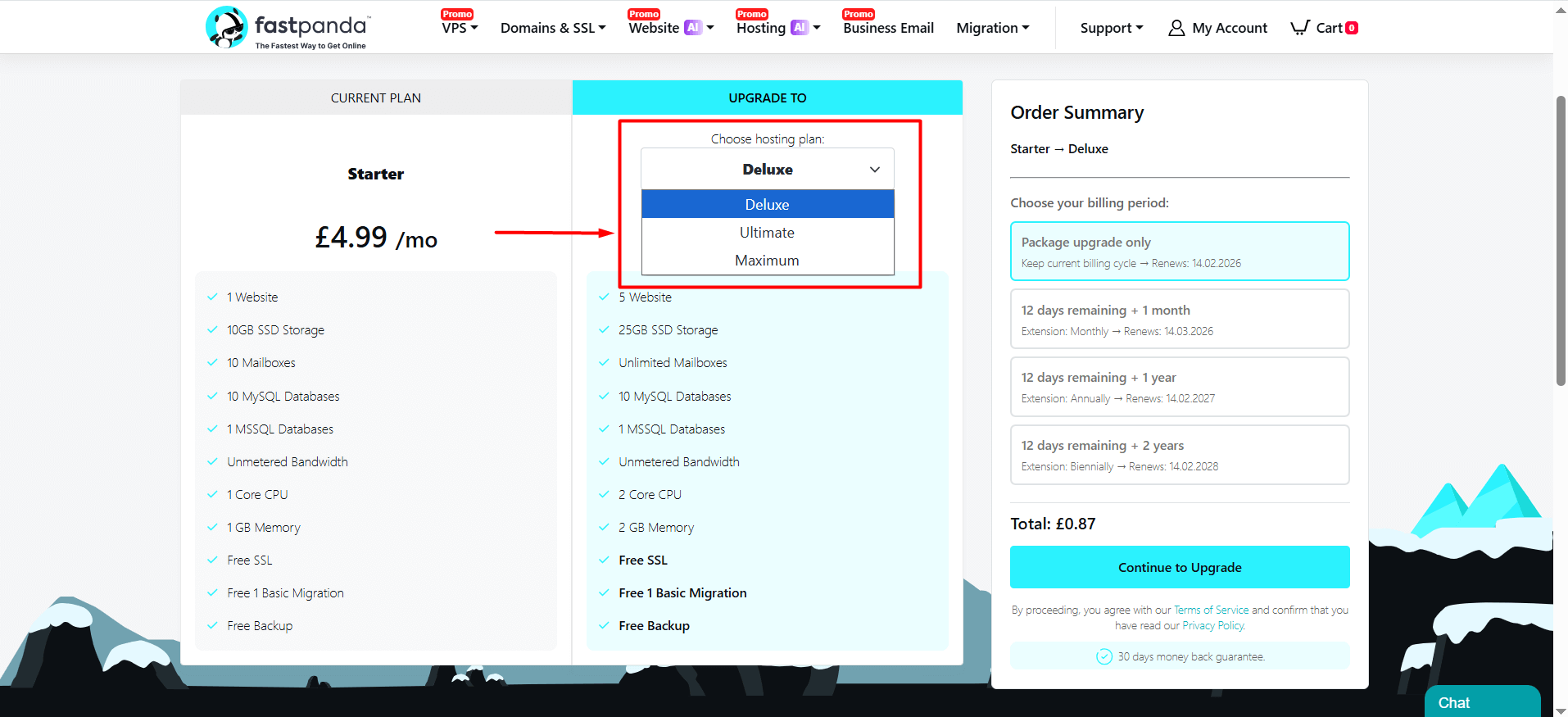
Task: Select 12 days remaining + 2 years
Action: [x=1179, y=455]
